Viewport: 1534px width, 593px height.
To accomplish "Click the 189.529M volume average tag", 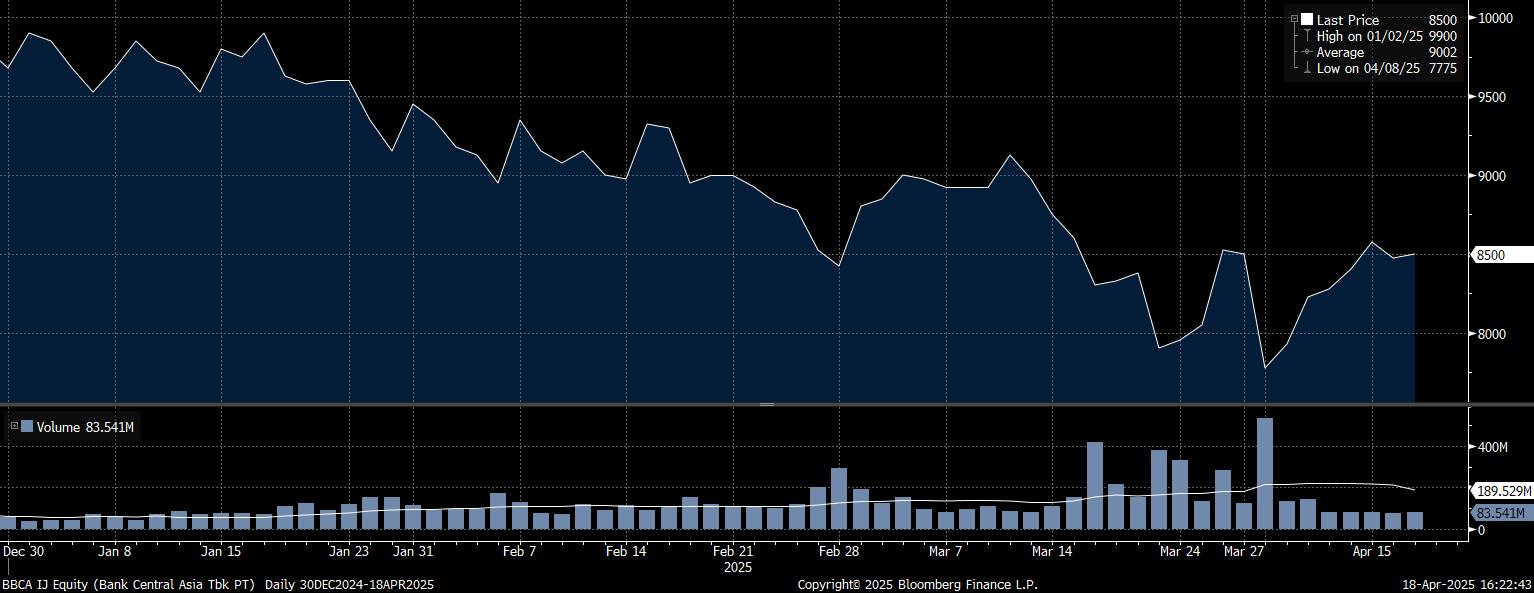I will click(x=1502, y=491).
